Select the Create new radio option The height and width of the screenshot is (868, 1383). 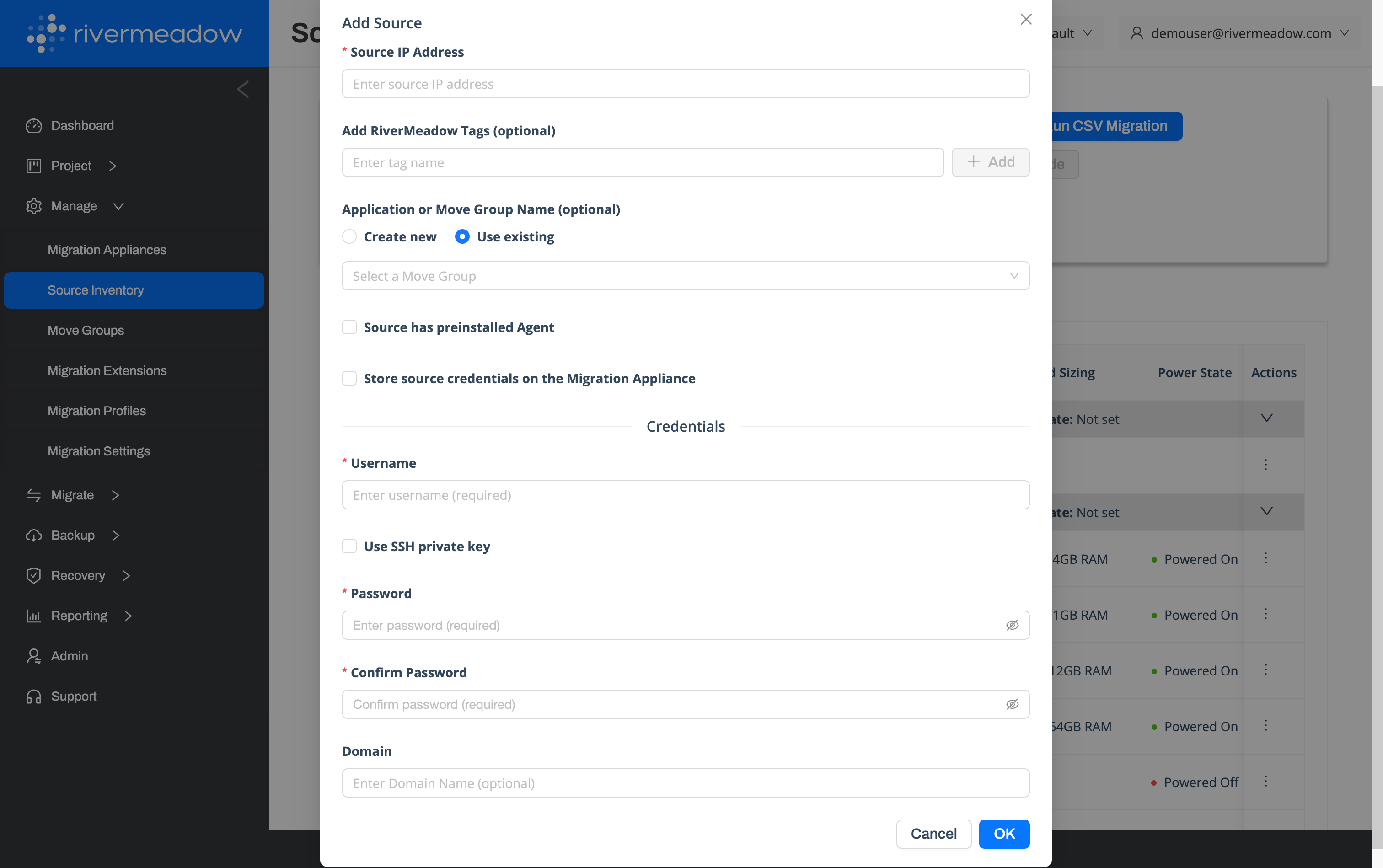click(349, 236)
